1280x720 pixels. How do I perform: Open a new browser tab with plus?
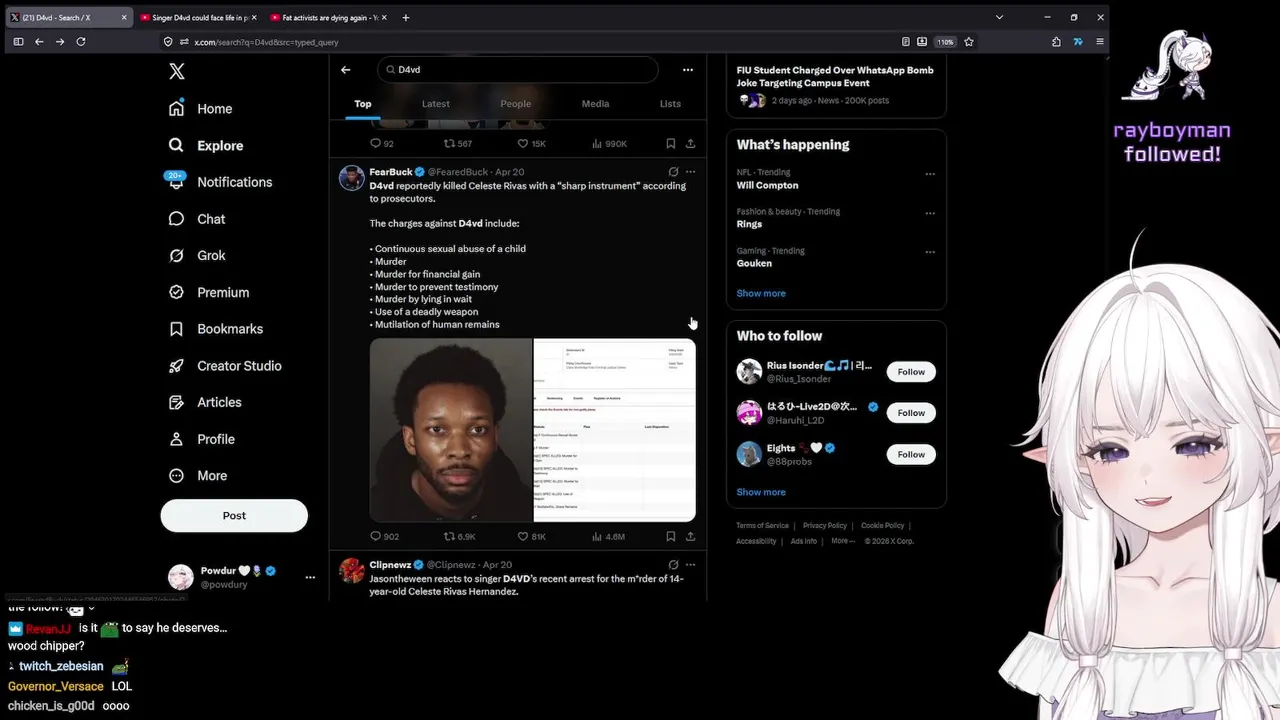point(405,17)
